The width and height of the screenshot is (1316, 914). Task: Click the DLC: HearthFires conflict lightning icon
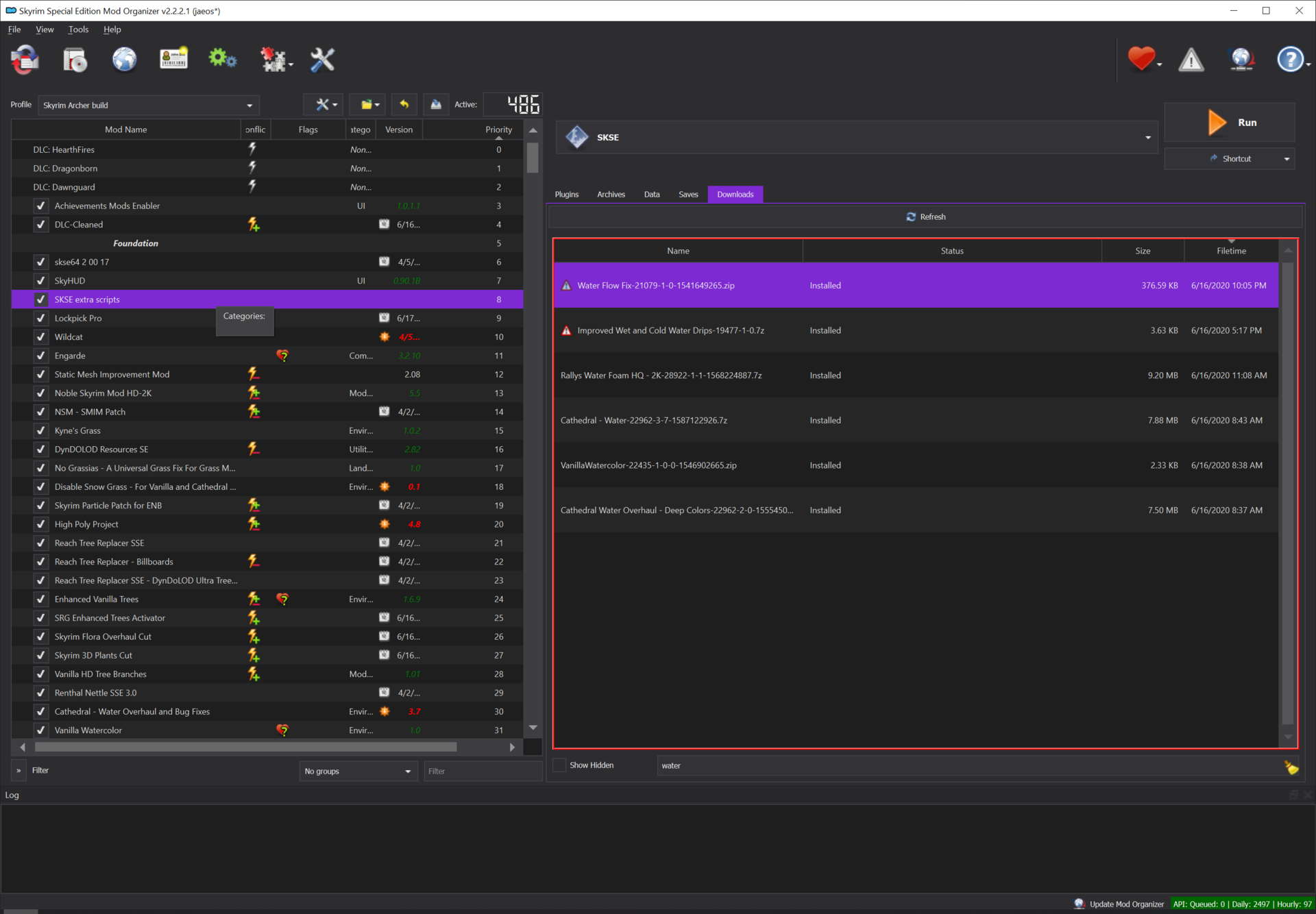coord(252,149)
